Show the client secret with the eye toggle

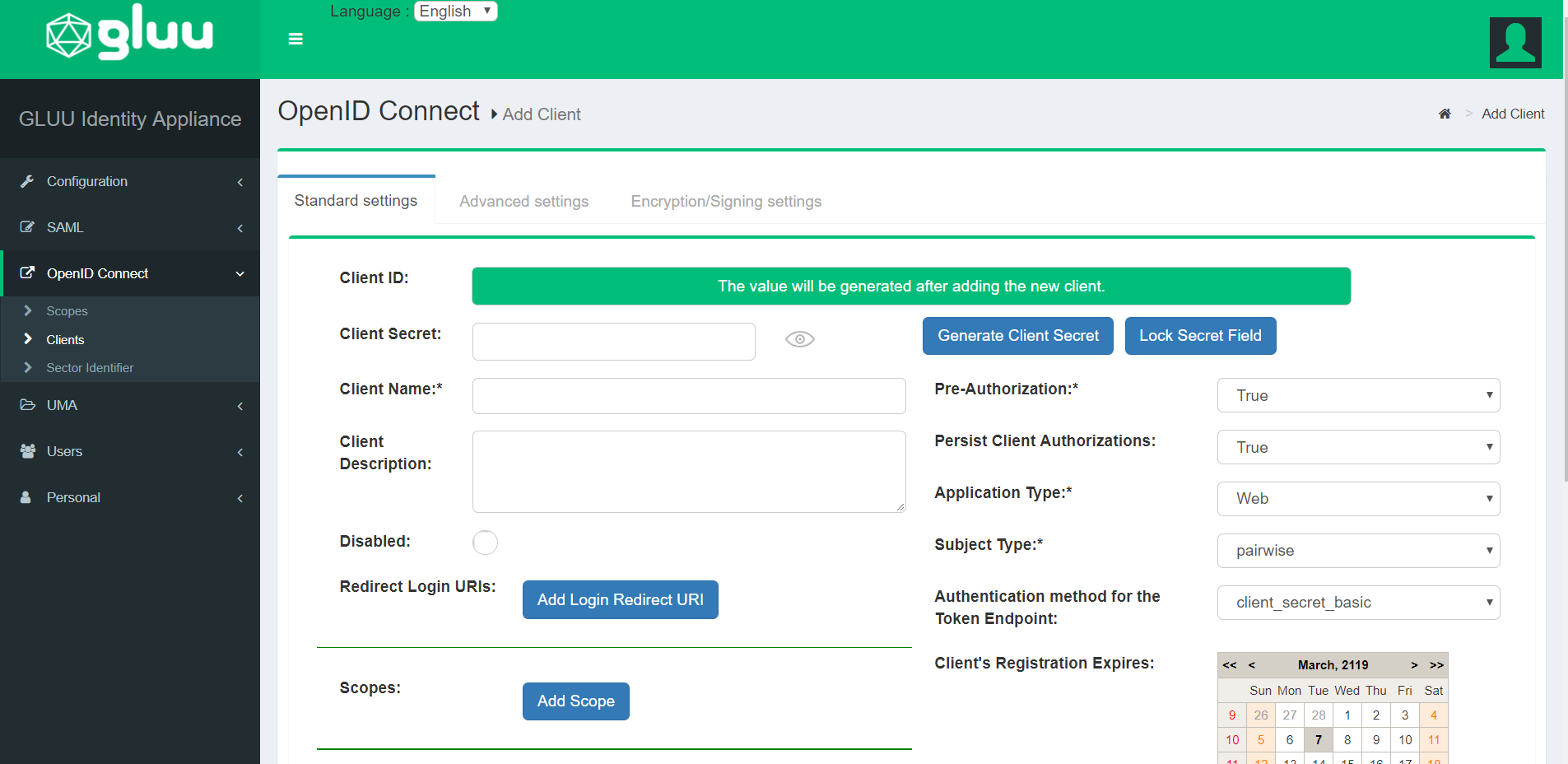[799, 338]
